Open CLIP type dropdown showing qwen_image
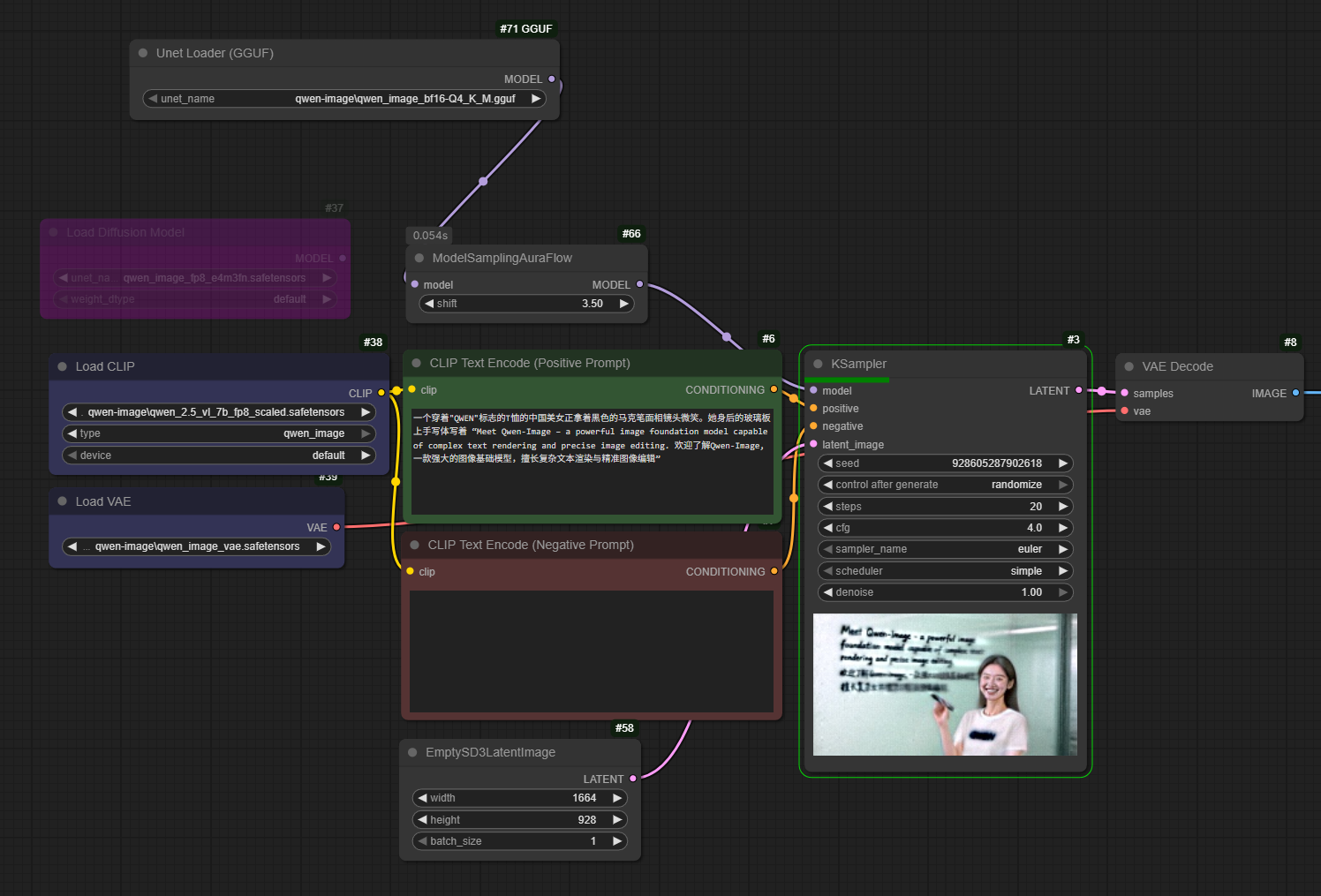The height and width of the screenshot is (896, 1321). [219, 433]
